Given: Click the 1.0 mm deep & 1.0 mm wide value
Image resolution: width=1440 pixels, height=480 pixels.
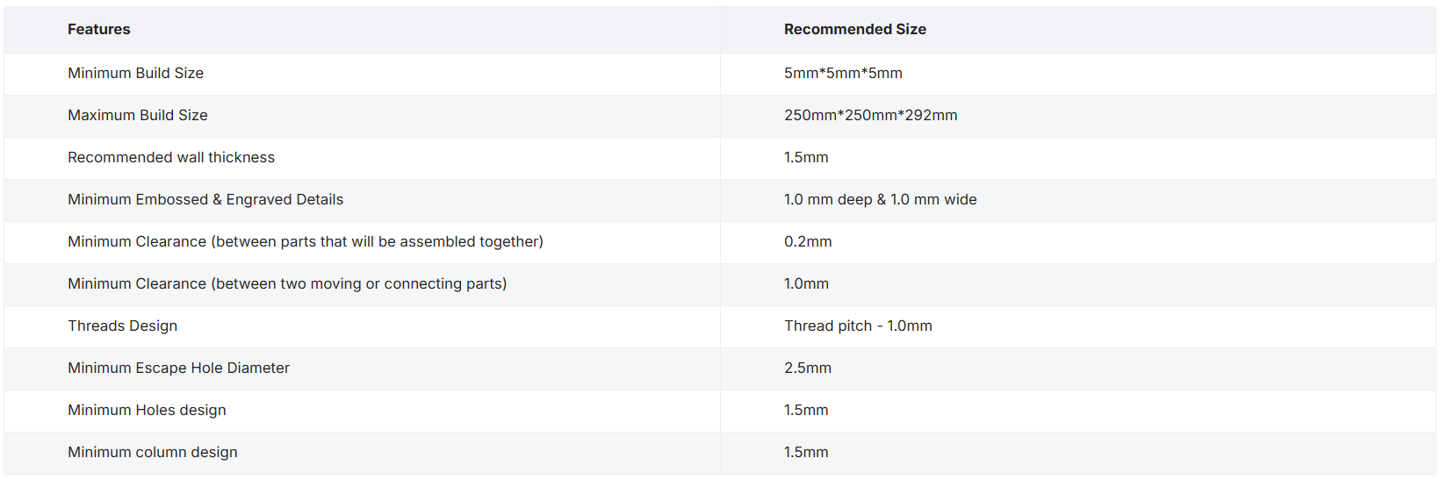Looking at the screenshot, I should point(880,199).
